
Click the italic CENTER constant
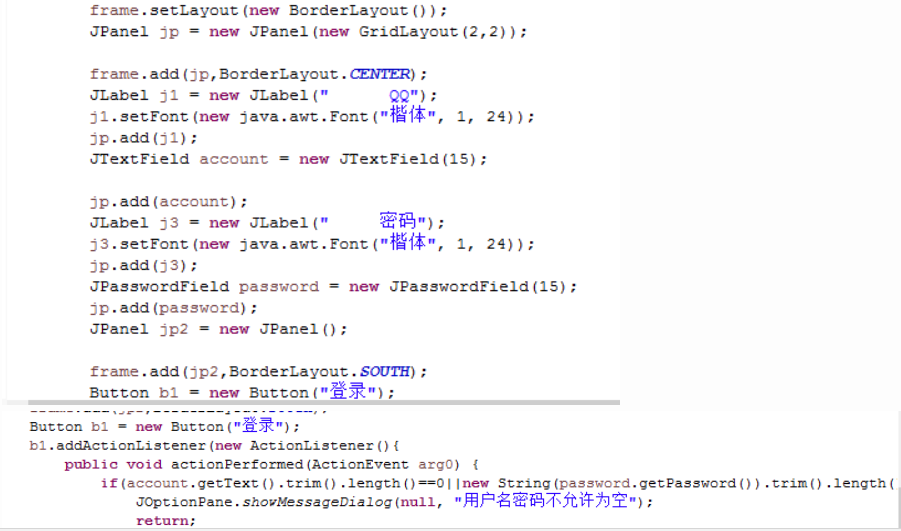point(380,74)
